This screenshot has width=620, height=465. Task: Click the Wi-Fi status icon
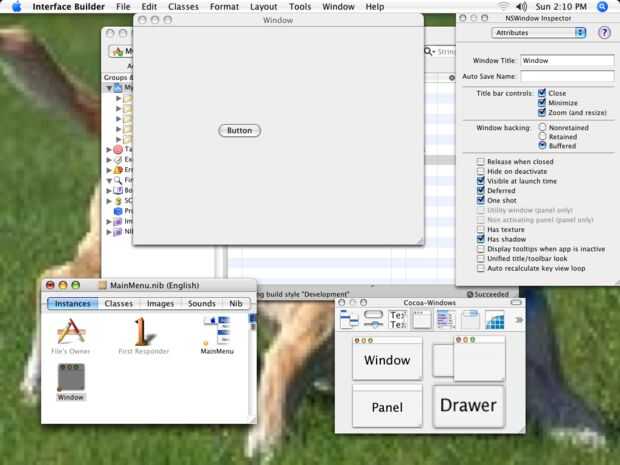(x=503, y=7)
